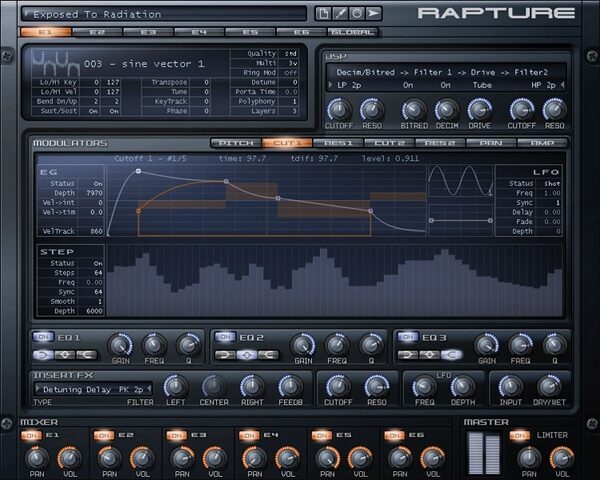The width and height of the screenshot is (600, 480).
Task: Click the LFO Status value Shot
Action: click(x=552, y=184)
